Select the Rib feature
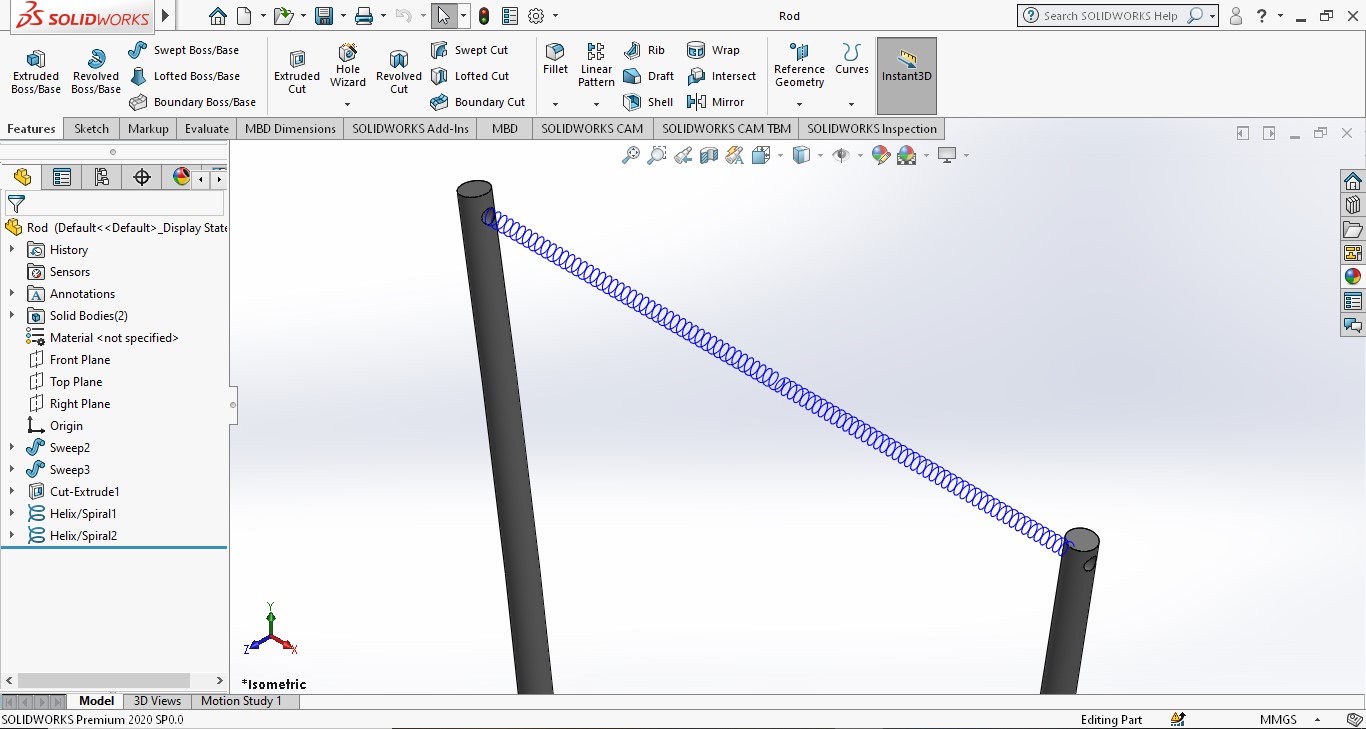Viewport: 1366px width, 729px height. click(645, 50)
